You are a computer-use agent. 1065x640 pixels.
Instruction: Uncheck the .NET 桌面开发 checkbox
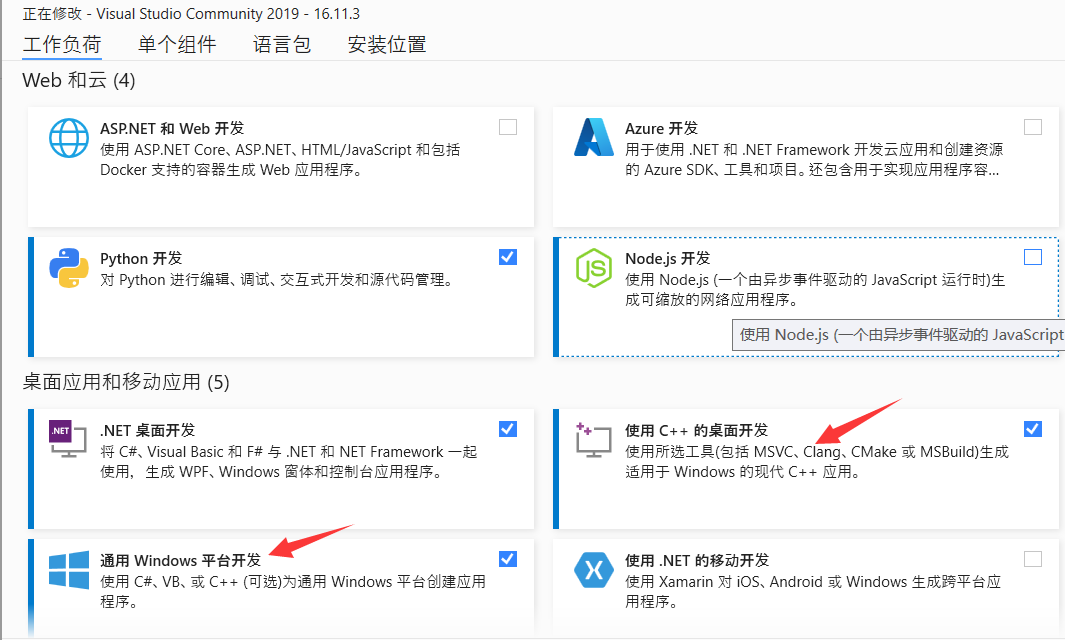[x=508, y=429]
